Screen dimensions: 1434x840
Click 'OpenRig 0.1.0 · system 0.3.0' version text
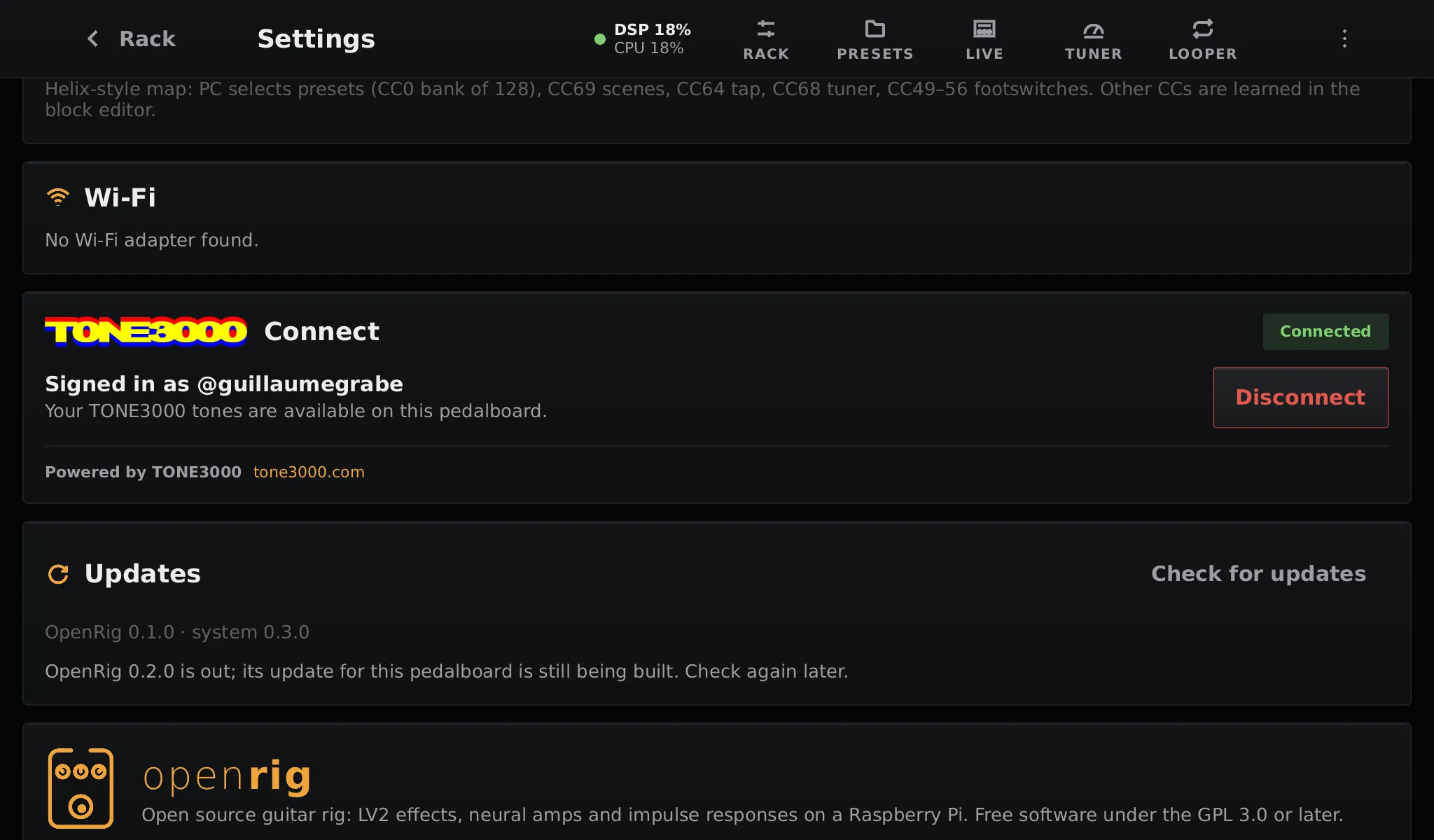[177, 632]
